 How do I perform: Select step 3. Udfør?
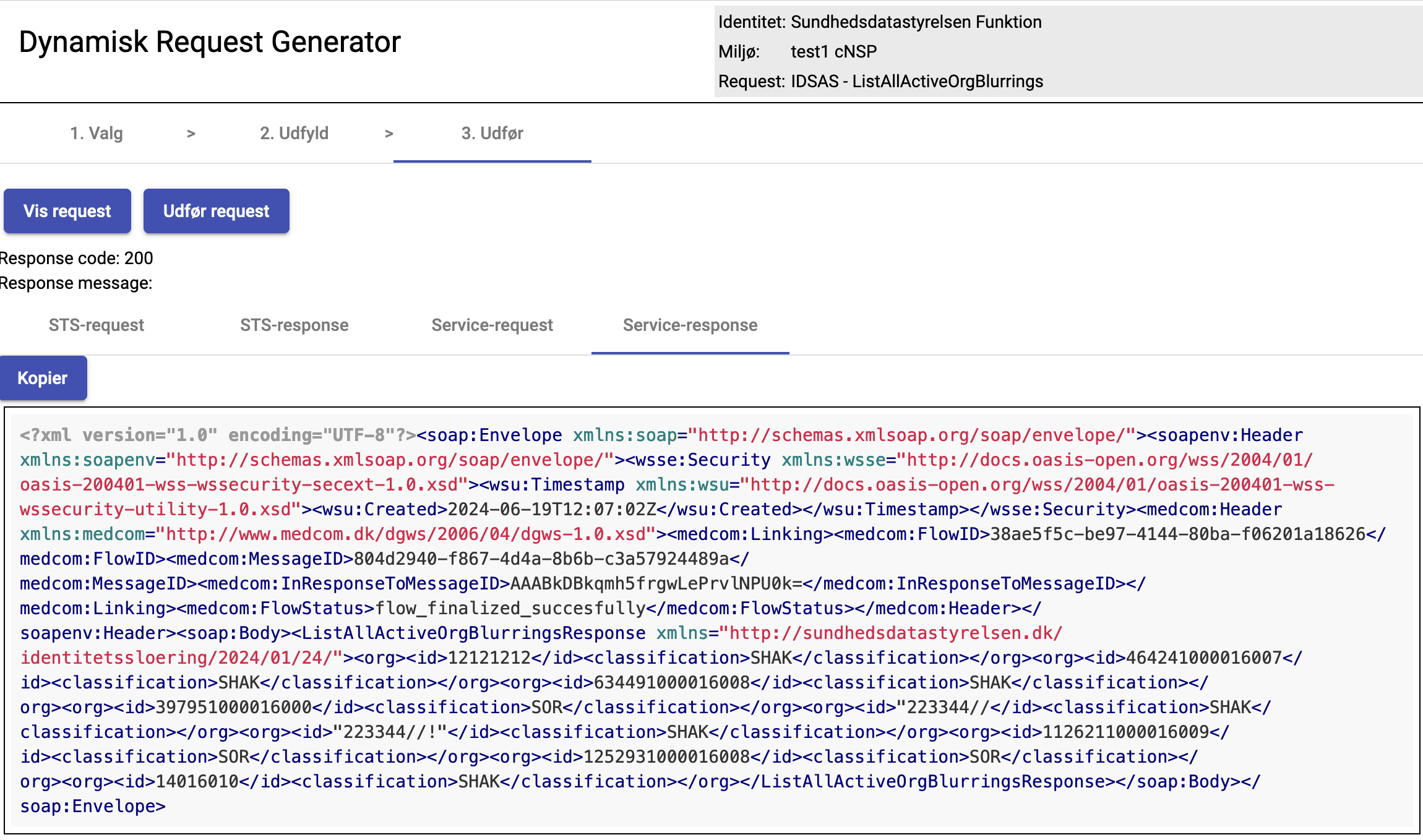[x=492, y=133]
